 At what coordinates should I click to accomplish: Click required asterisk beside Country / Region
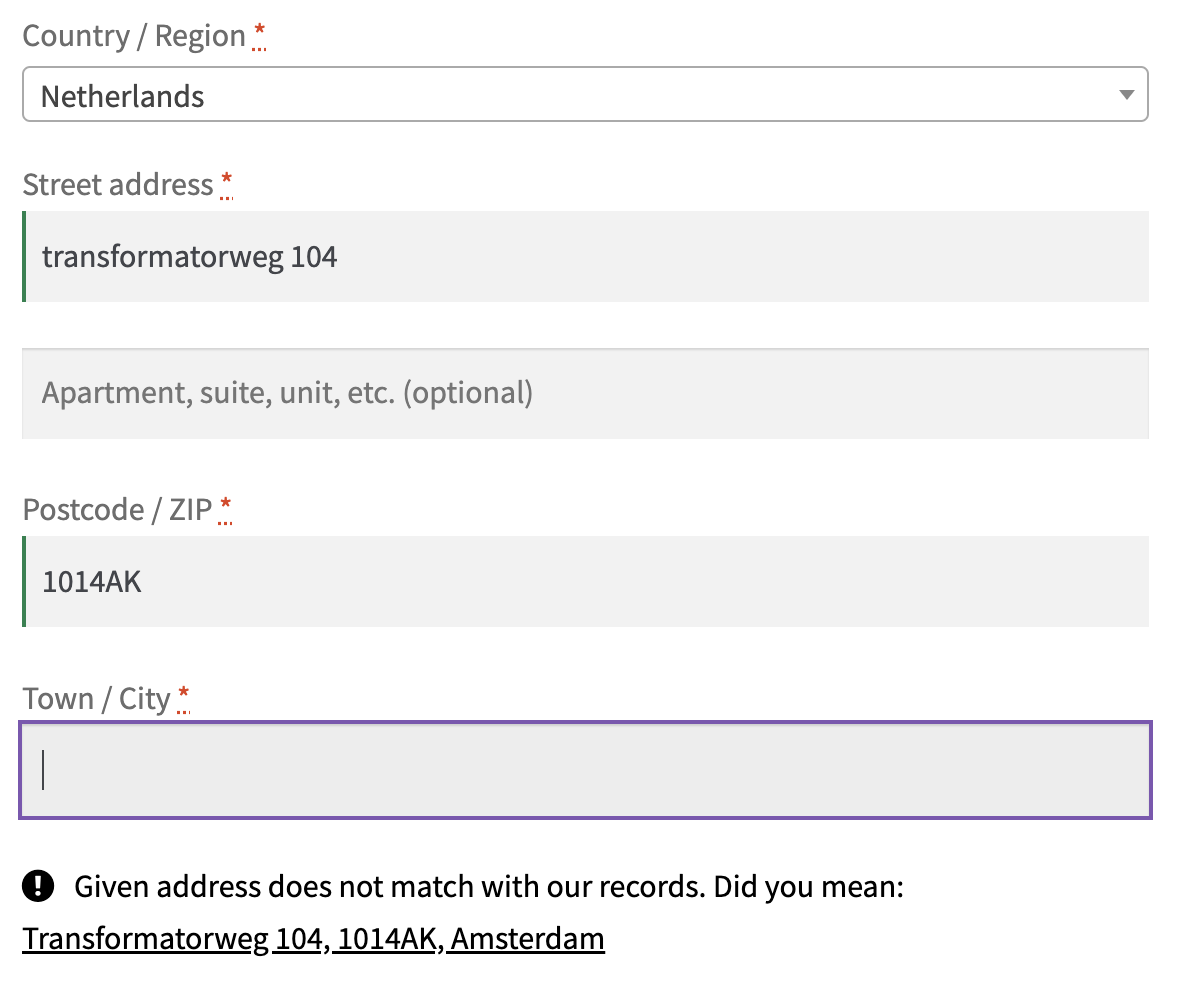260,35
